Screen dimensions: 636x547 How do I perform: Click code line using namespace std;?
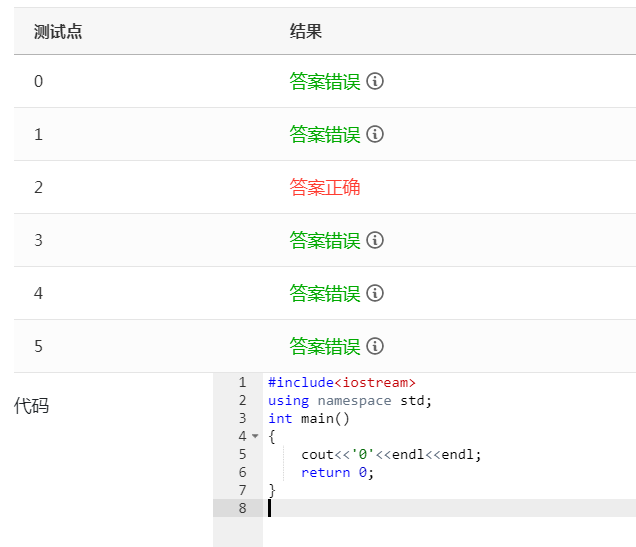click(350, 401)
